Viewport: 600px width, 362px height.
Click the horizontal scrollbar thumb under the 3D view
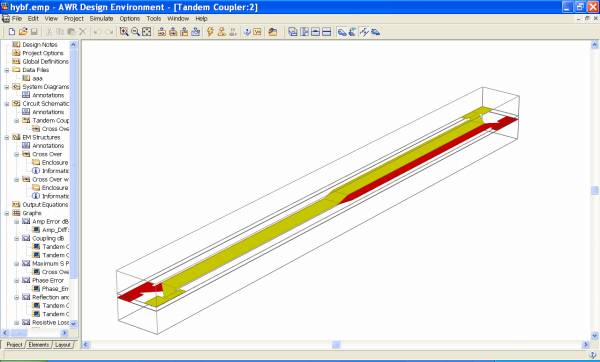pos(336,345)
